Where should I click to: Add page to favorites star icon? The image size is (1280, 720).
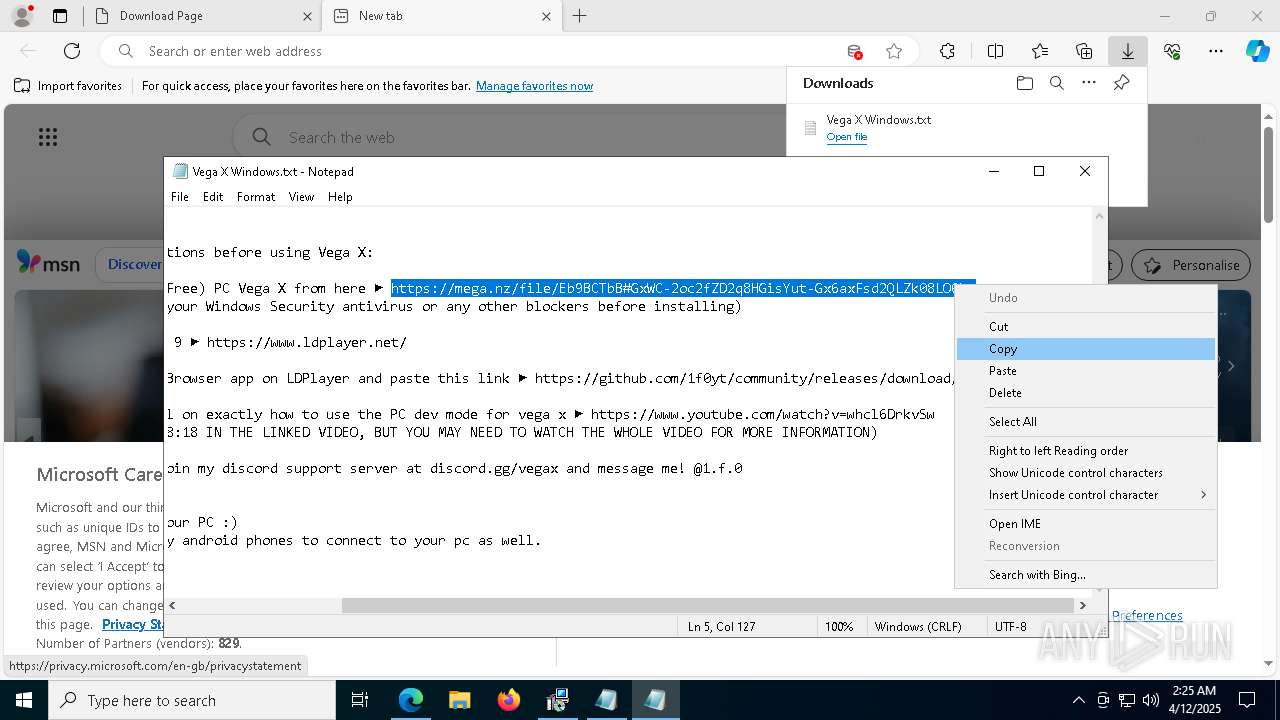(x=894, y=51)
